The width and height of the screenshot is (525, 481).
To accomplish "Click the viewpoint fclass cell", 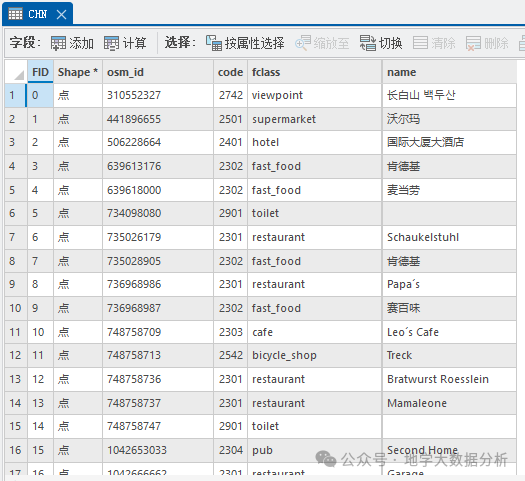I will [x=314, y=95].
